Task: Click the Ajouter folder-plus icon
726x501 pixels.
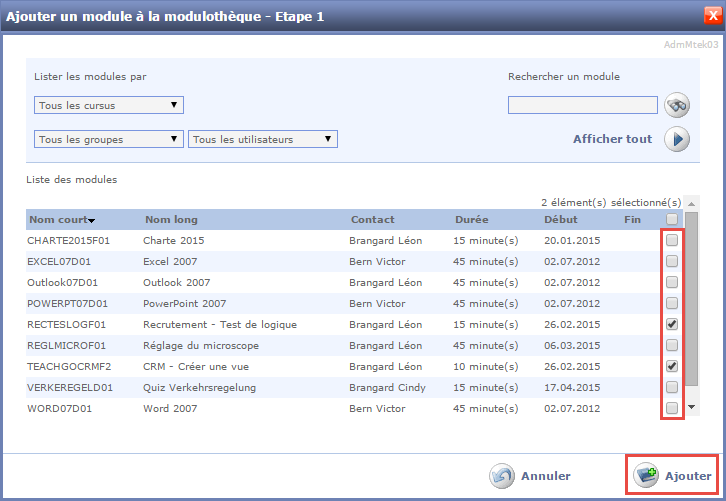Action: point(646,476)
